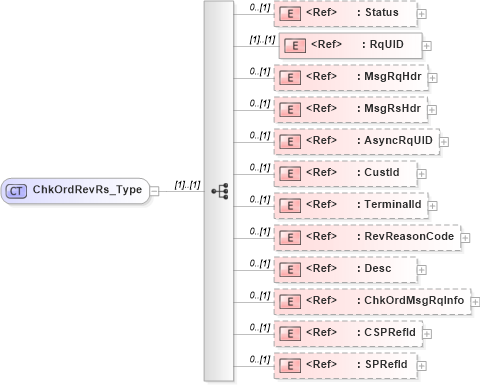Screen dimensions: 480x385
Task: Click the E icon of TerminalId element
Action: 290,206
